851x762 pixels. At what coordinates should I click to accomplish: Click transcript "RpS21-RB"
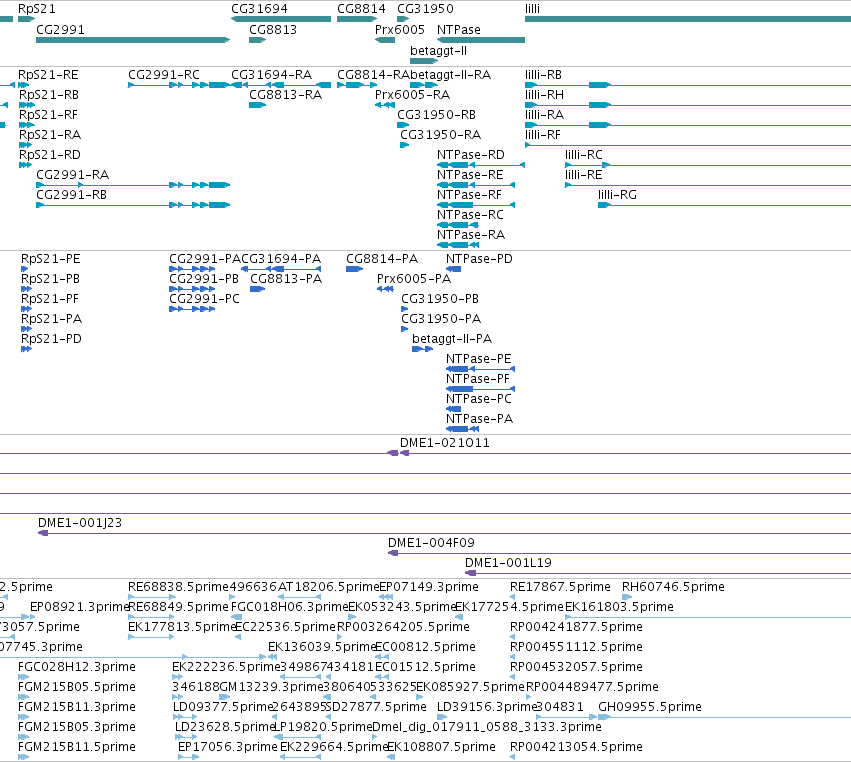pyautogui.click(x=49, y=95)
